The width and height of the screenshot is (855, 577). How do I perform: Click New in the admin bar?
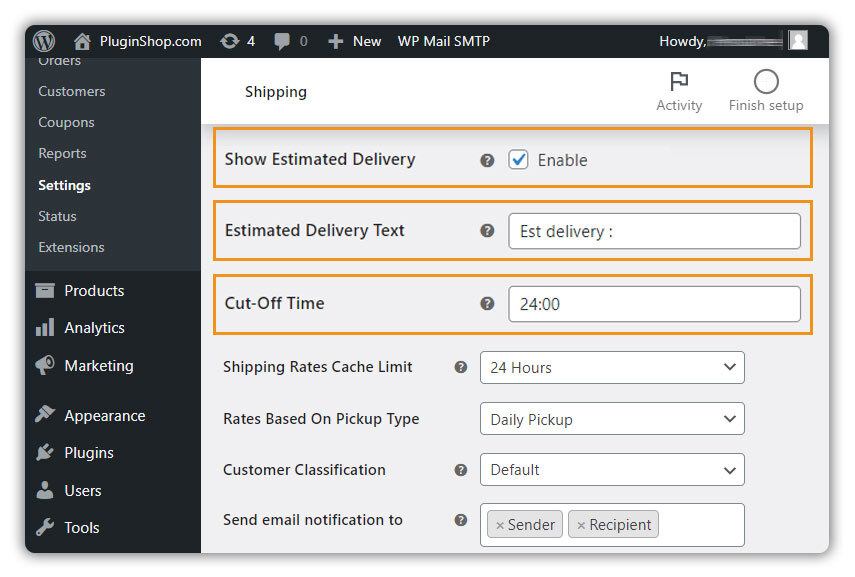(x=366, y=41)
